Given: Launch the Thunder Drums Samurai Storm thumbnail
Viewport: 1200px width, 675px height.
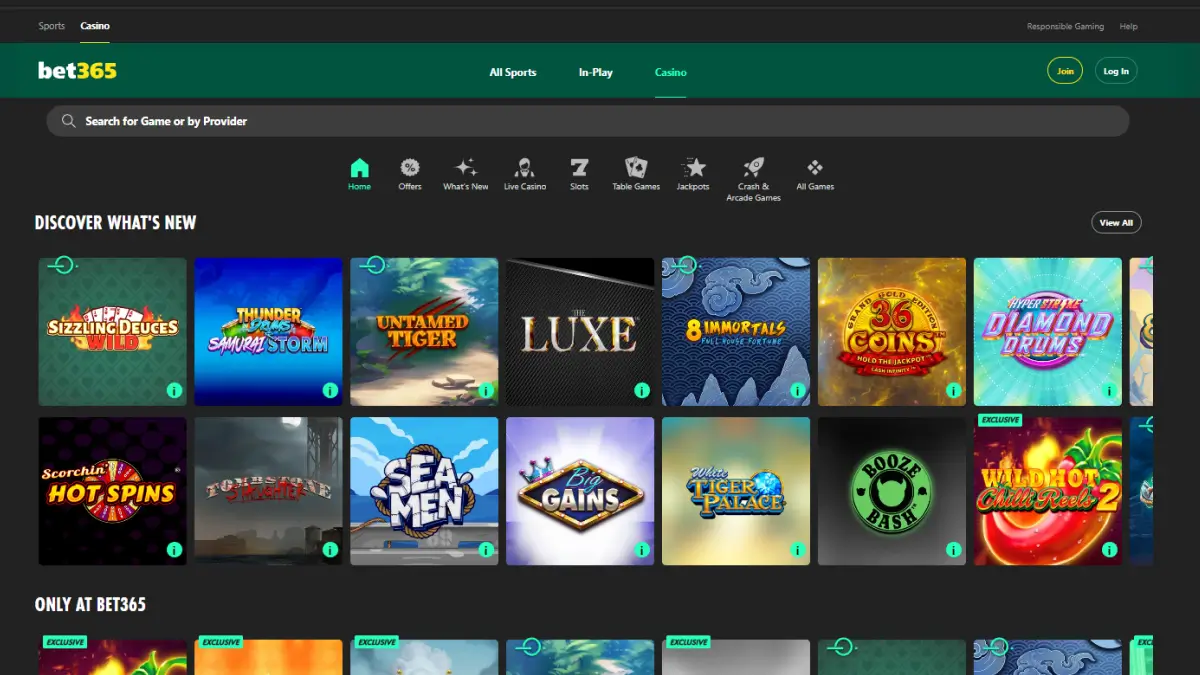Looking at the screenshot, I should point(268,331).
